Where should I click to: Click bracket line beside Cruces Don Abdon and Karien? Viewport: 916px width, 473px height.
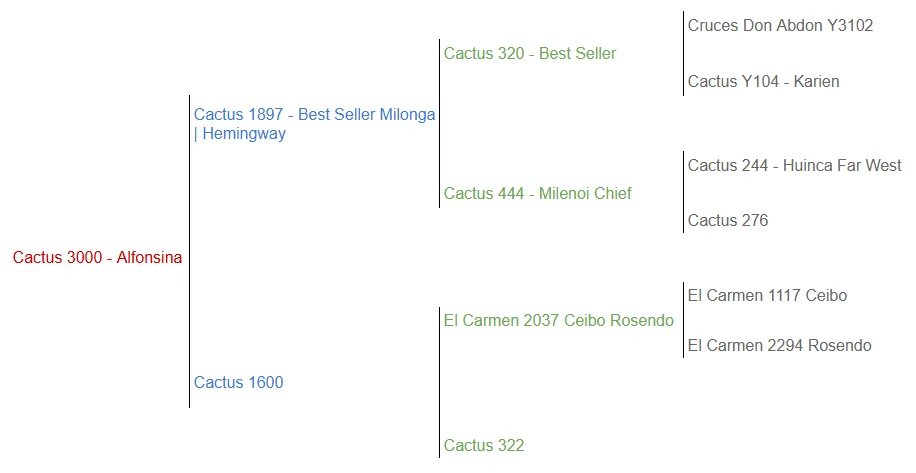(683, 54)
